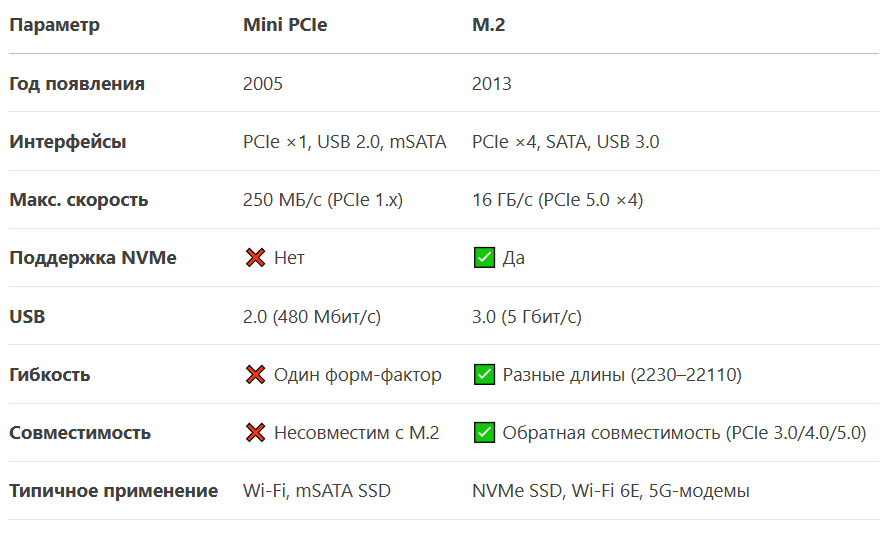Viewport: 892px width, 534px height.
Task: Click the green checkmark before Обратная совместимость
Action: point(484,433)
